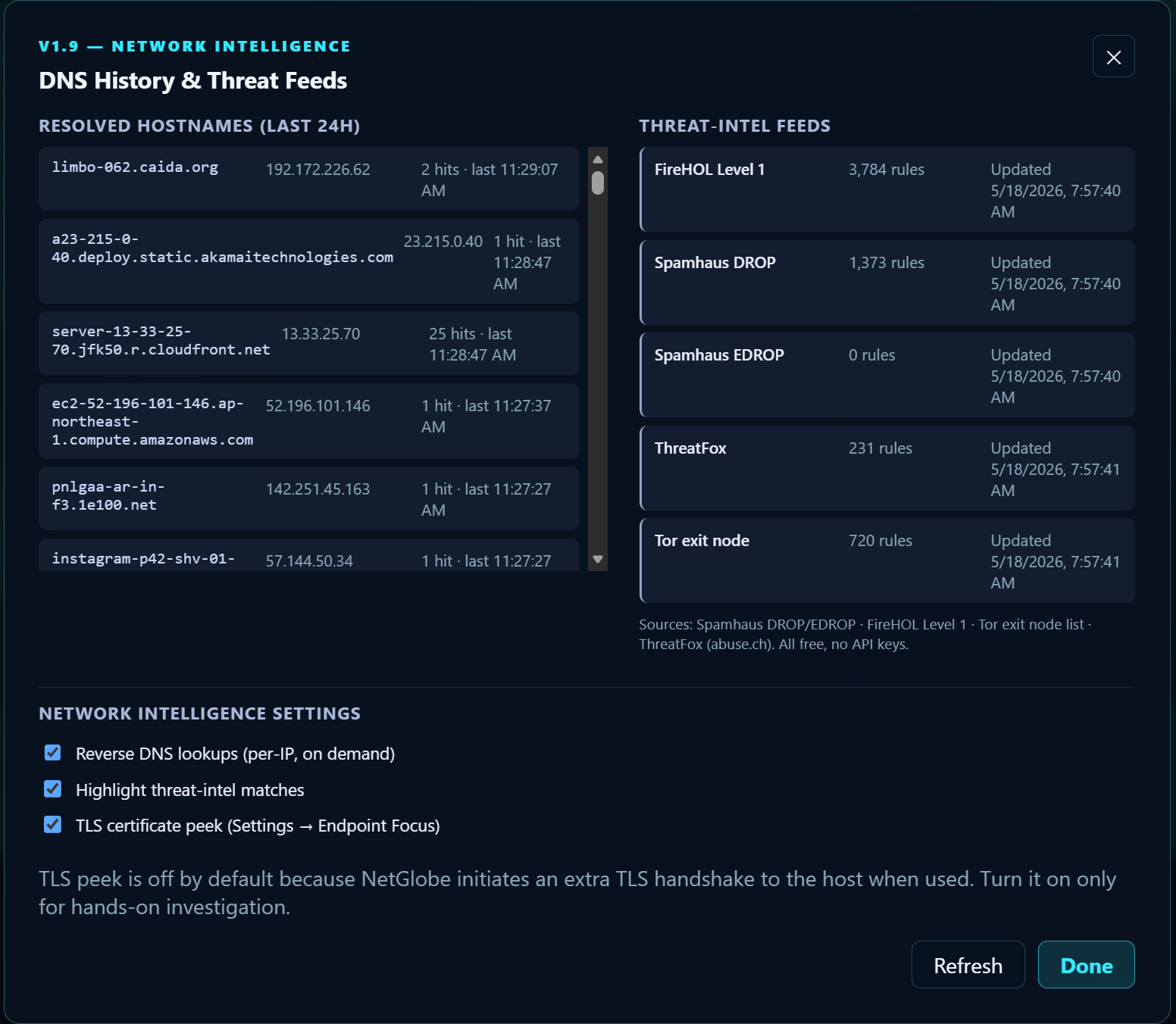This screenshot has width=1176, height=1024.
Task: Click the Spamhaus DROP feed name
Action: click(715, 263)
